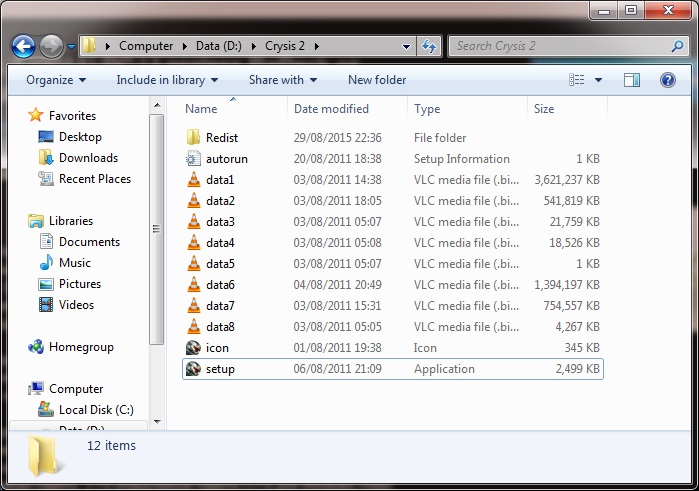The height and width of the screenshot is (491, 699).
Task: Click 3,621,237 KB size of data1
Action: pyautogui.click(x=567, y=179)
